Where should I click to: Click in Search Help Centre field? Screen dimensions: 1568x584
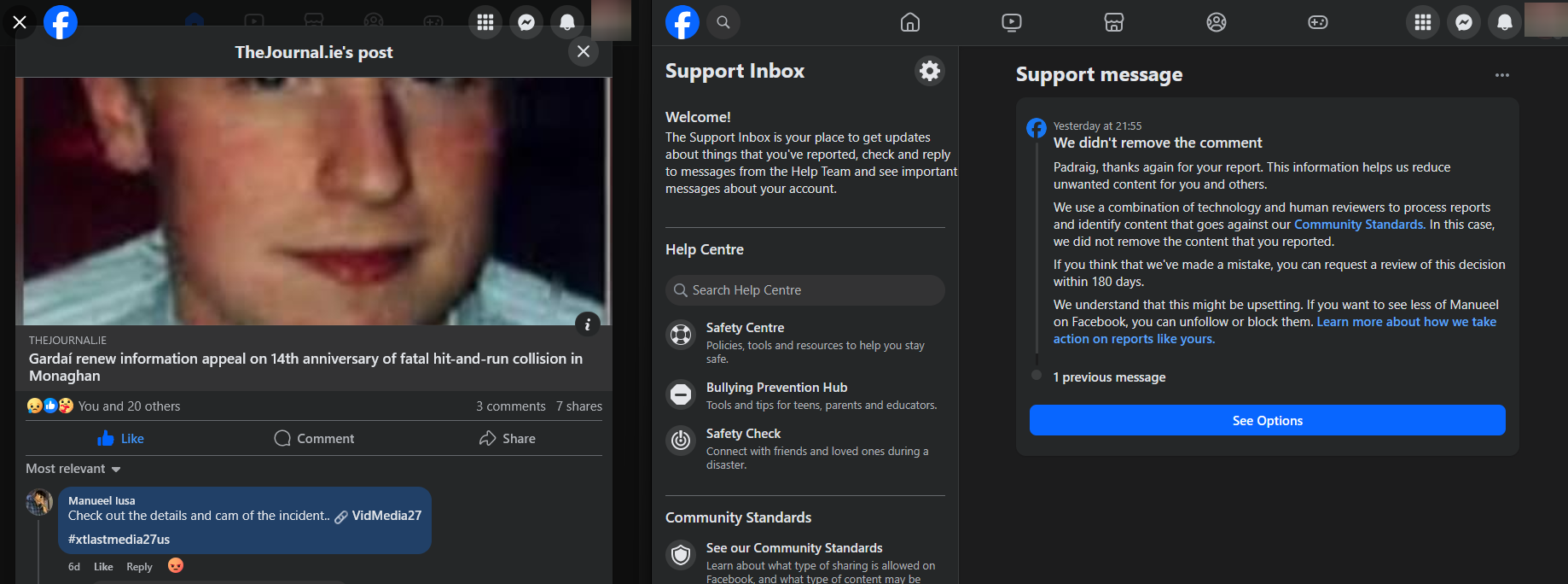[805, 290]
